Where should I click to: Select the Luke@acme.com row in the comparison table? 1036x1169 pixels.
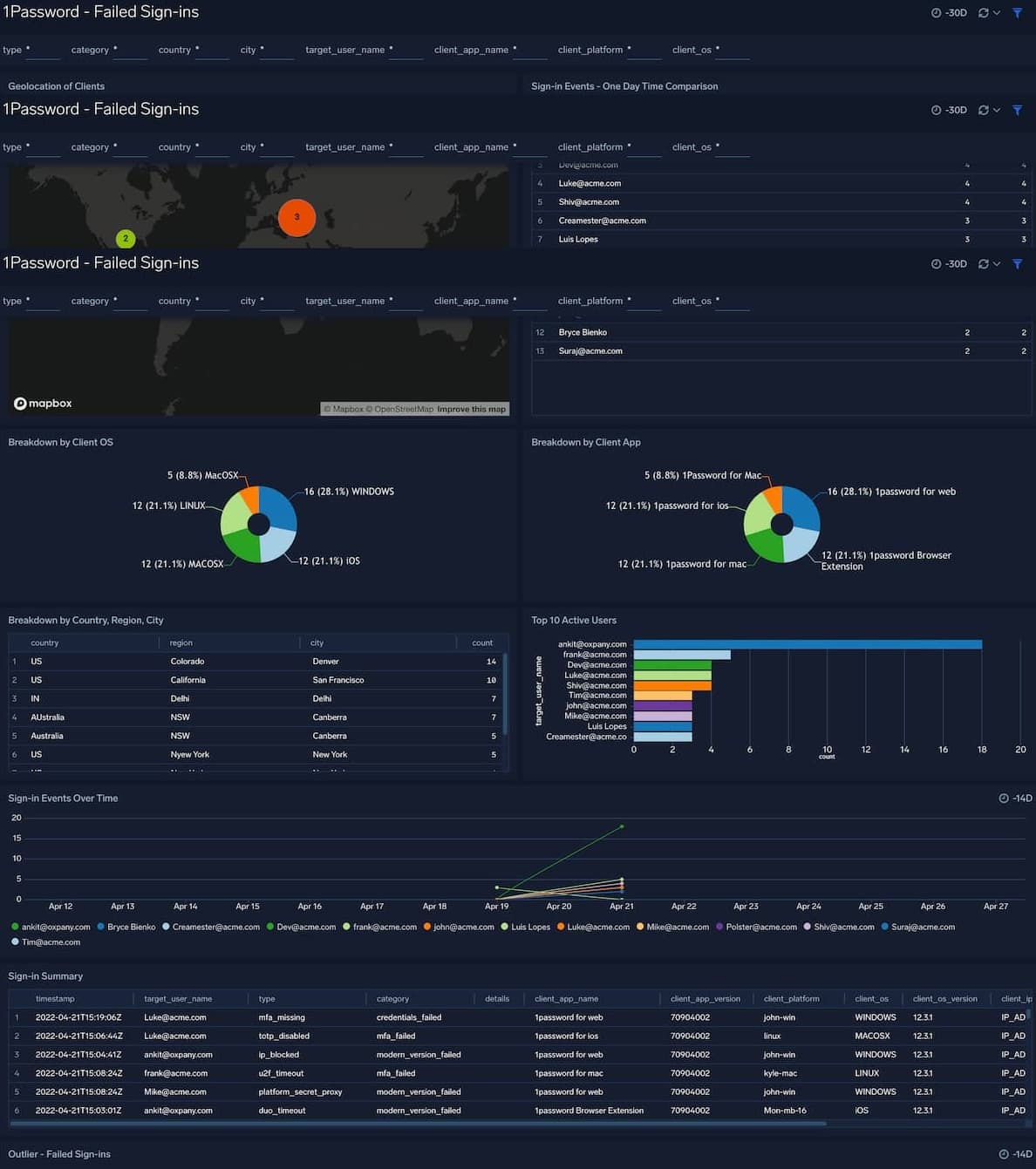pyautogui.click(x=781, y=184)
